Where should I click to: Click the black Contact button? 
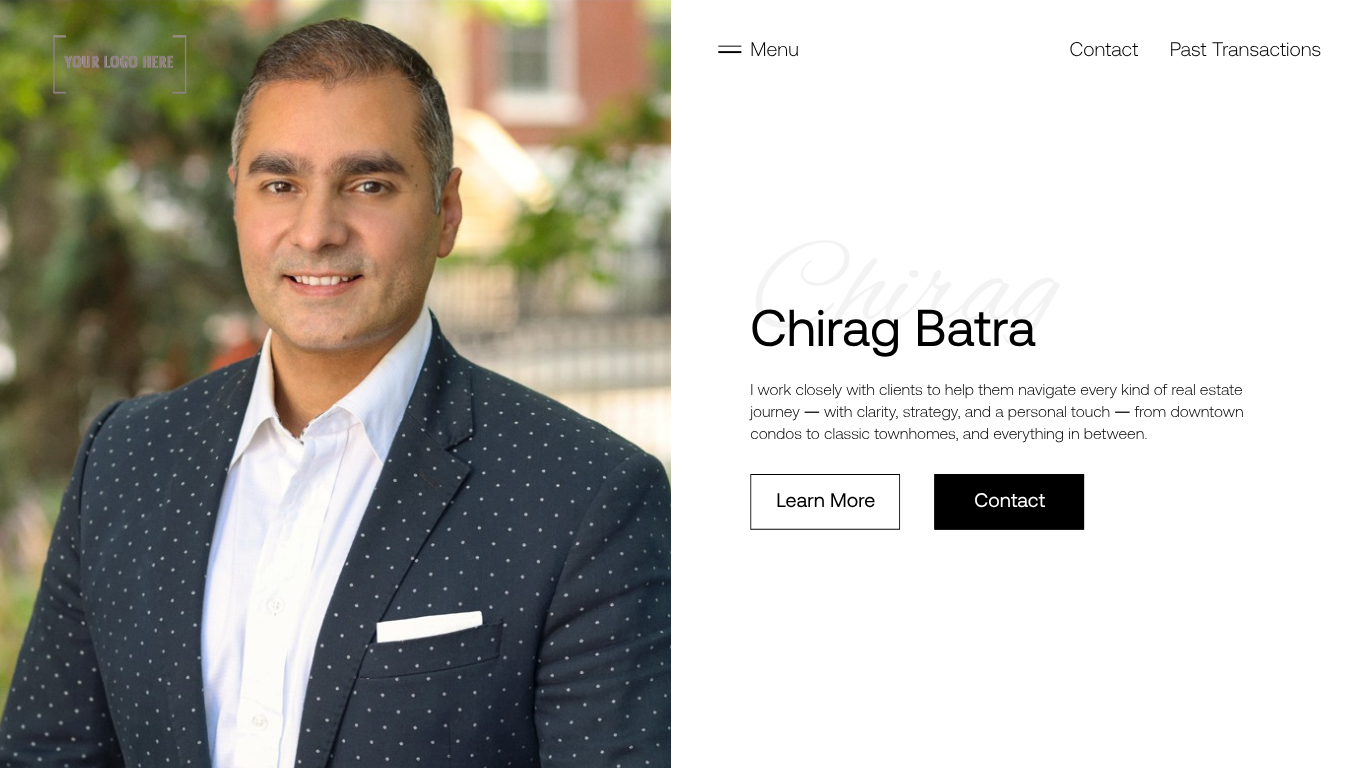(x=1009, y=502)
